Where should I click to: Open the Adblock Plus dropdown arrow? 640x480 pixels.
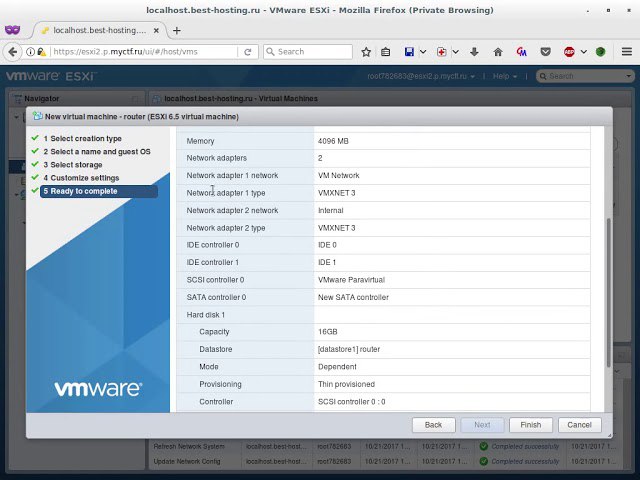584,52
